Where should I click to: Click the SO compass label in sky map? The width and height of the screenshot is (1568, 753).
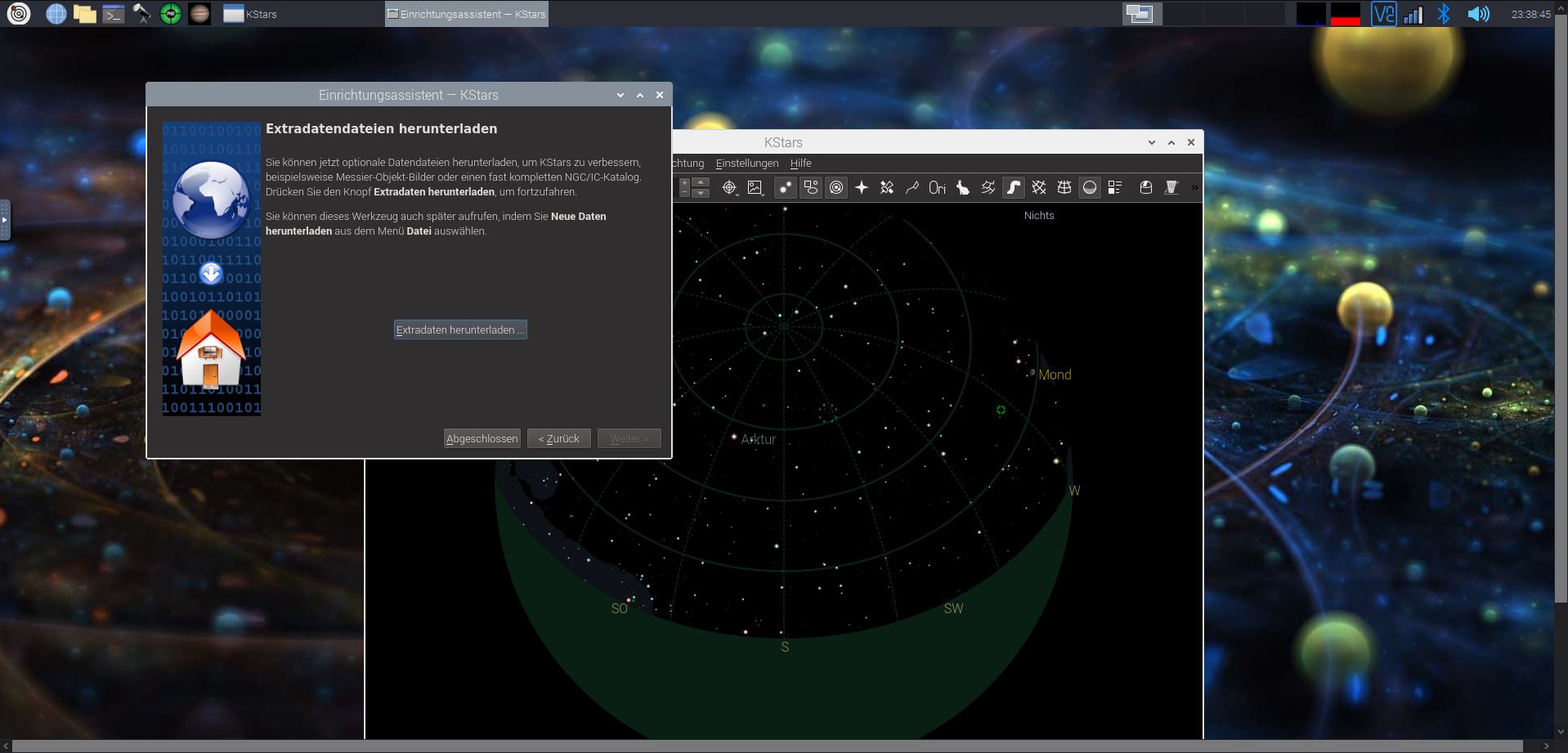pyautogui.click(x=620, y=608)
